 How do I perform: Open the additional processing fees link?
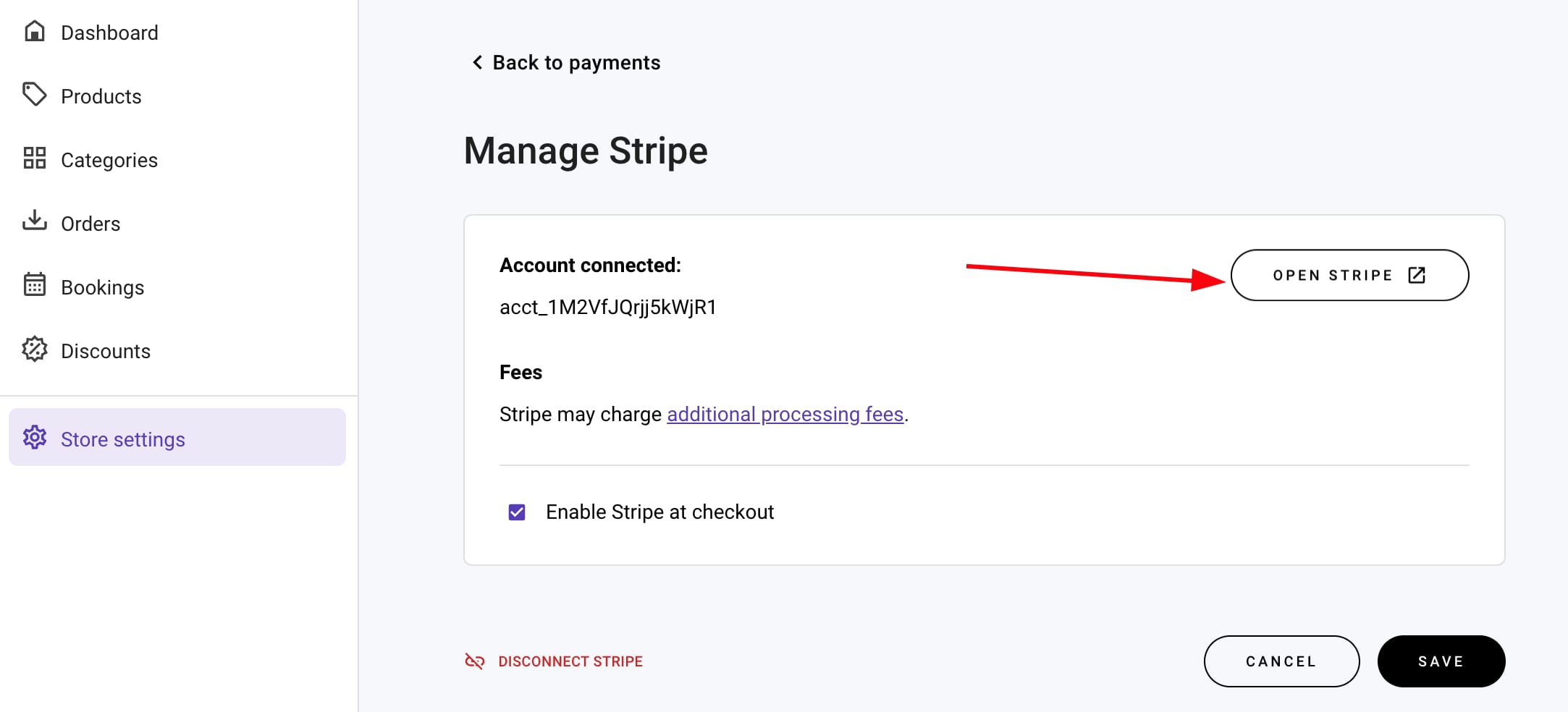pos(785,414)
